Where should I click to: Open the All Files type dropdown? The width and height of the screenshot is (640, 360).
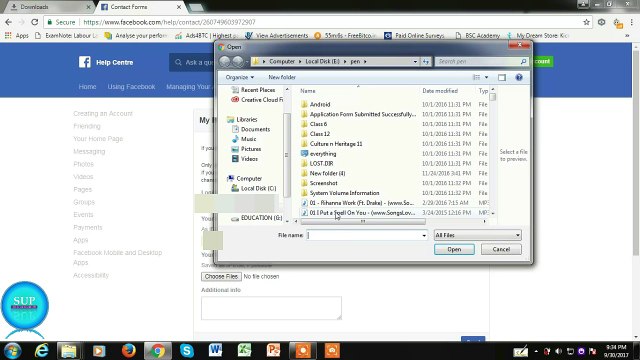click(x=478, y=235)
